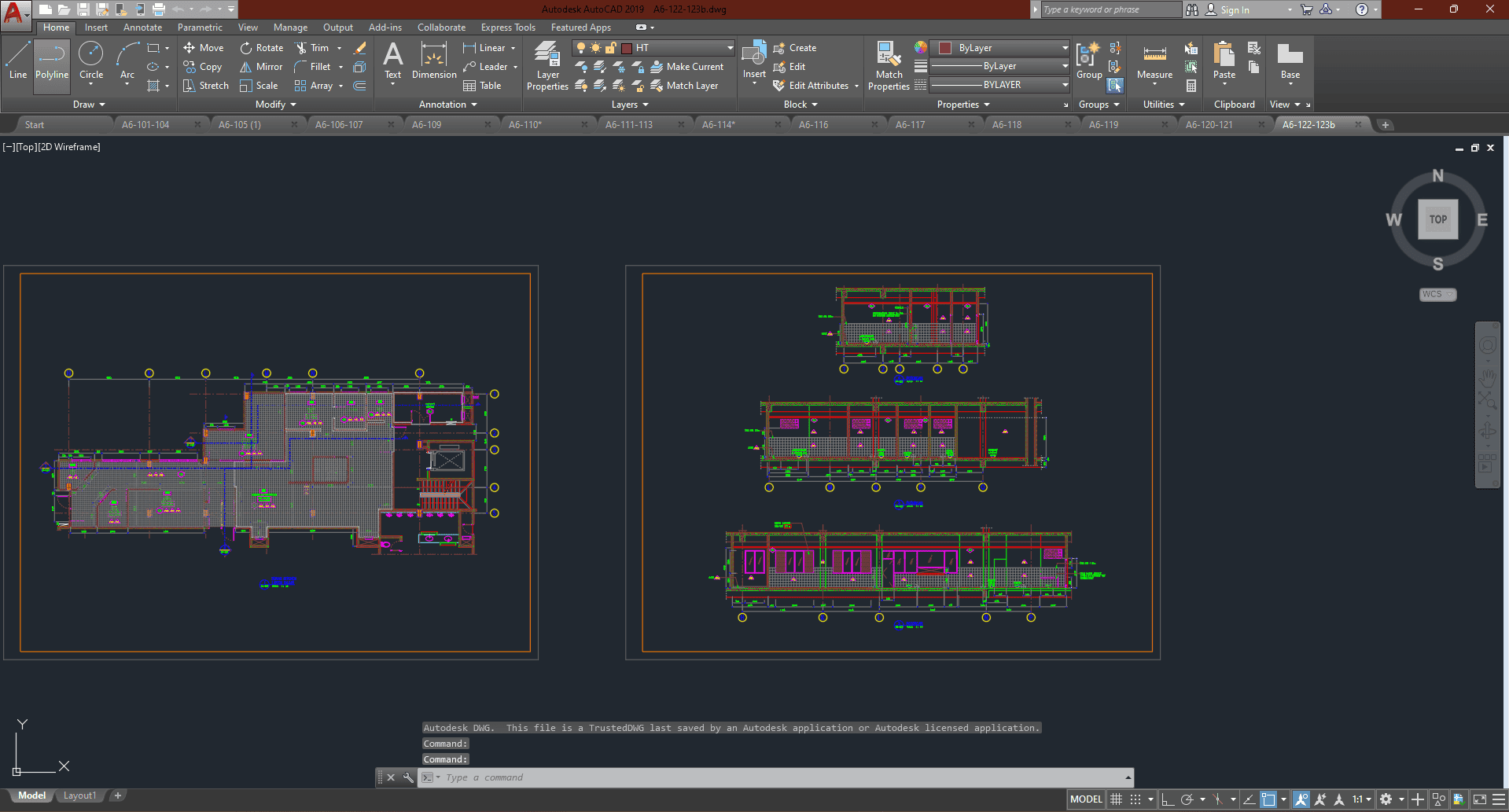
Task: Select the Line drawing tool
Action: [18, 61]
